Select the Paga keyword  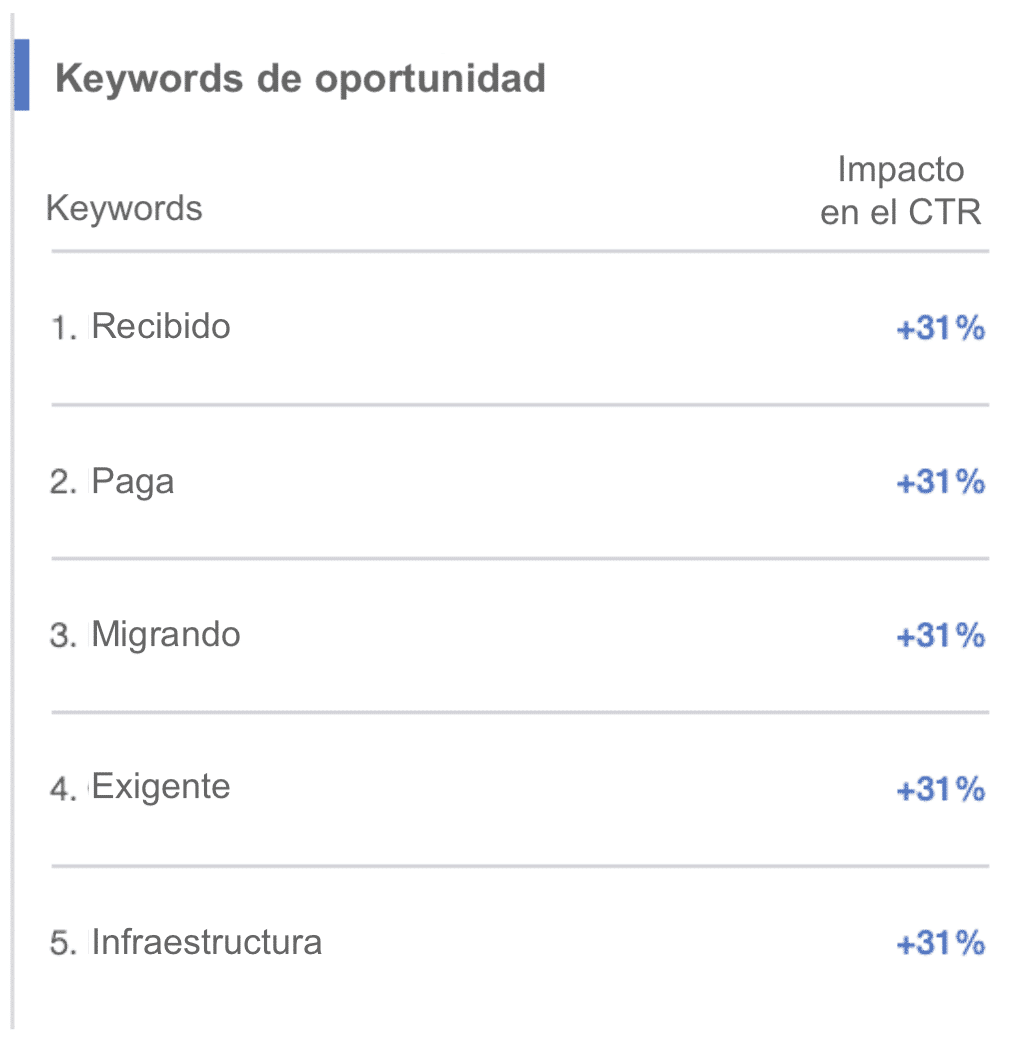pyautogui.click(x=132, y=481)
